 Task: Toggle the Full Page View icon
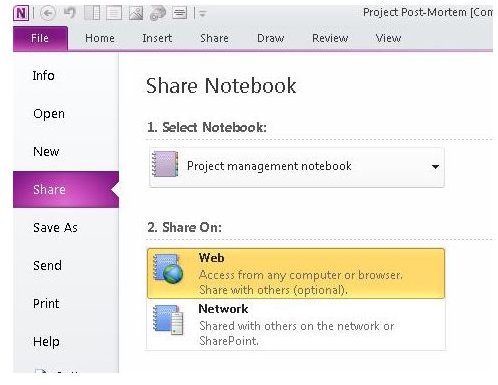click(x=114, y=13)
